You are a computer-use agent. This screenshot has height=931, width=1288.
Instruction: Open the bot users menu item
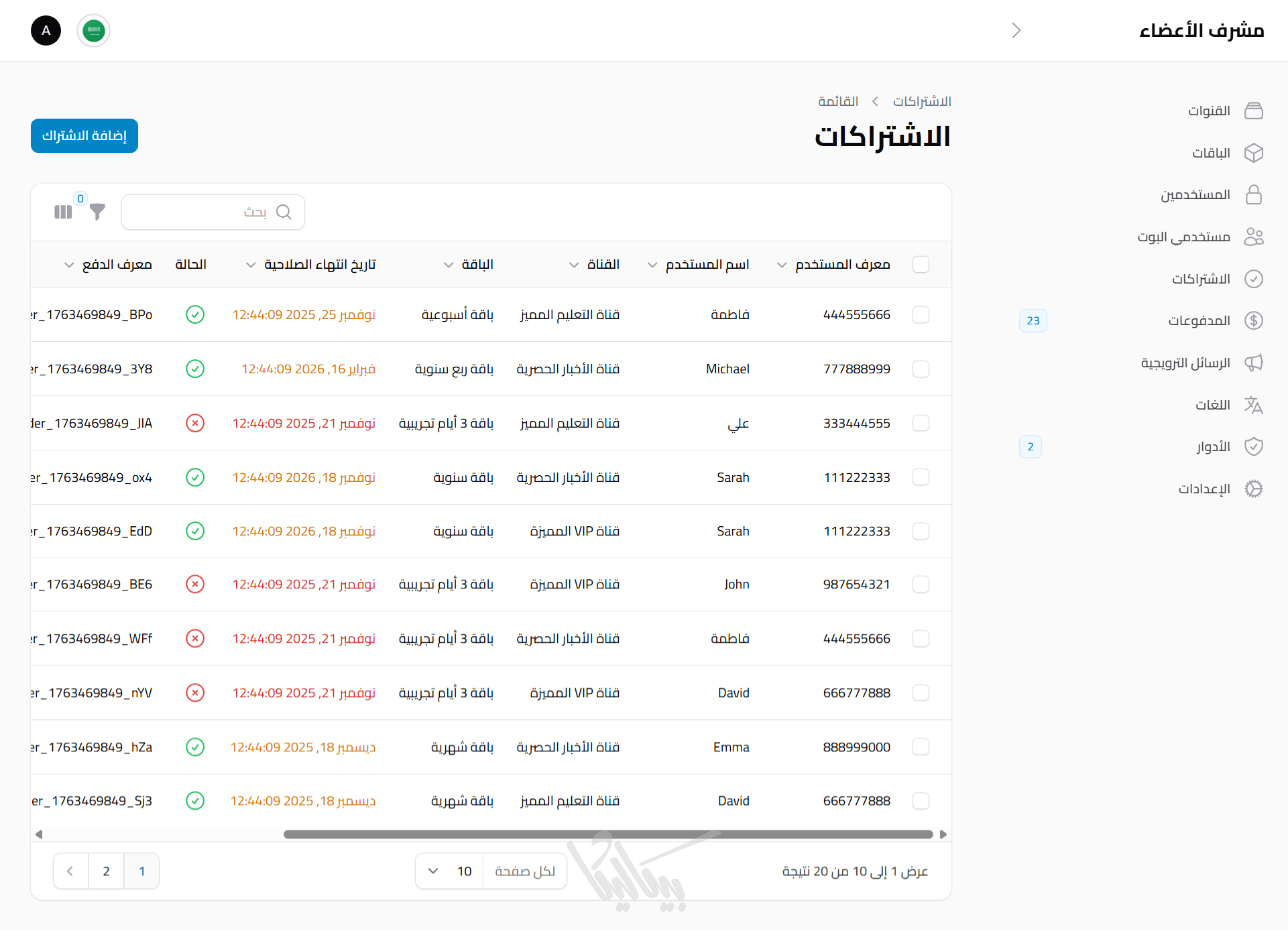pos(1183,237)
